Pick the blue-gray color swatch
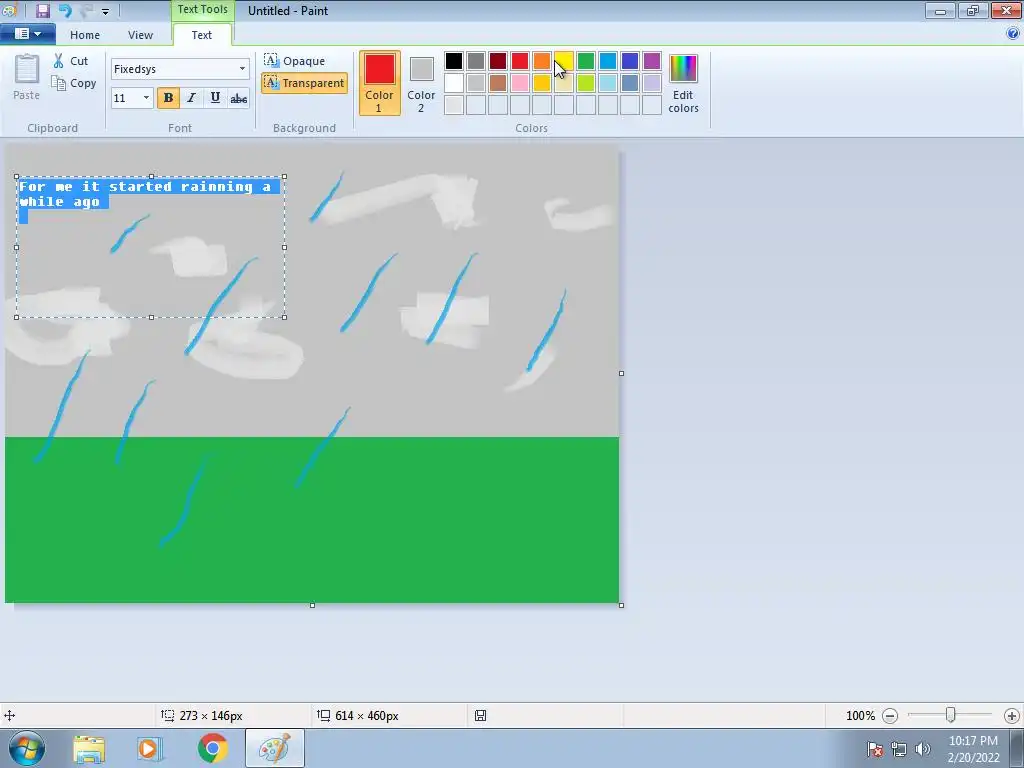1024x768 pixels. [x=630, y=83]
